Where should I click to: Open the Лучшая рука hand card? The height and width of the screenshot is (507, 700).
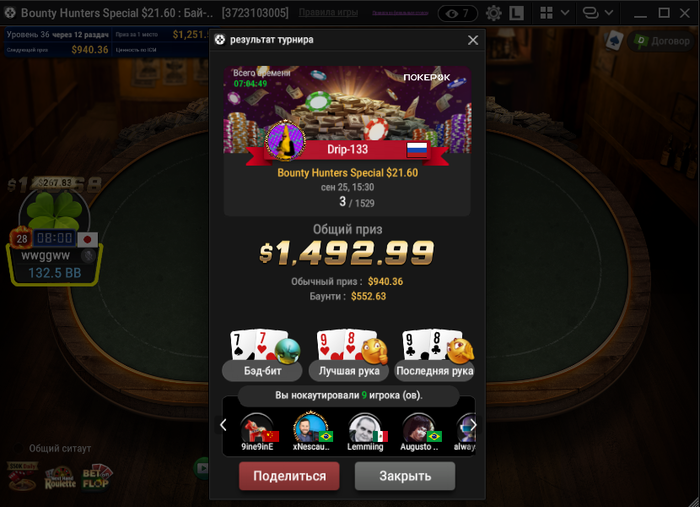pyautogui.click(x=349, y=355)
